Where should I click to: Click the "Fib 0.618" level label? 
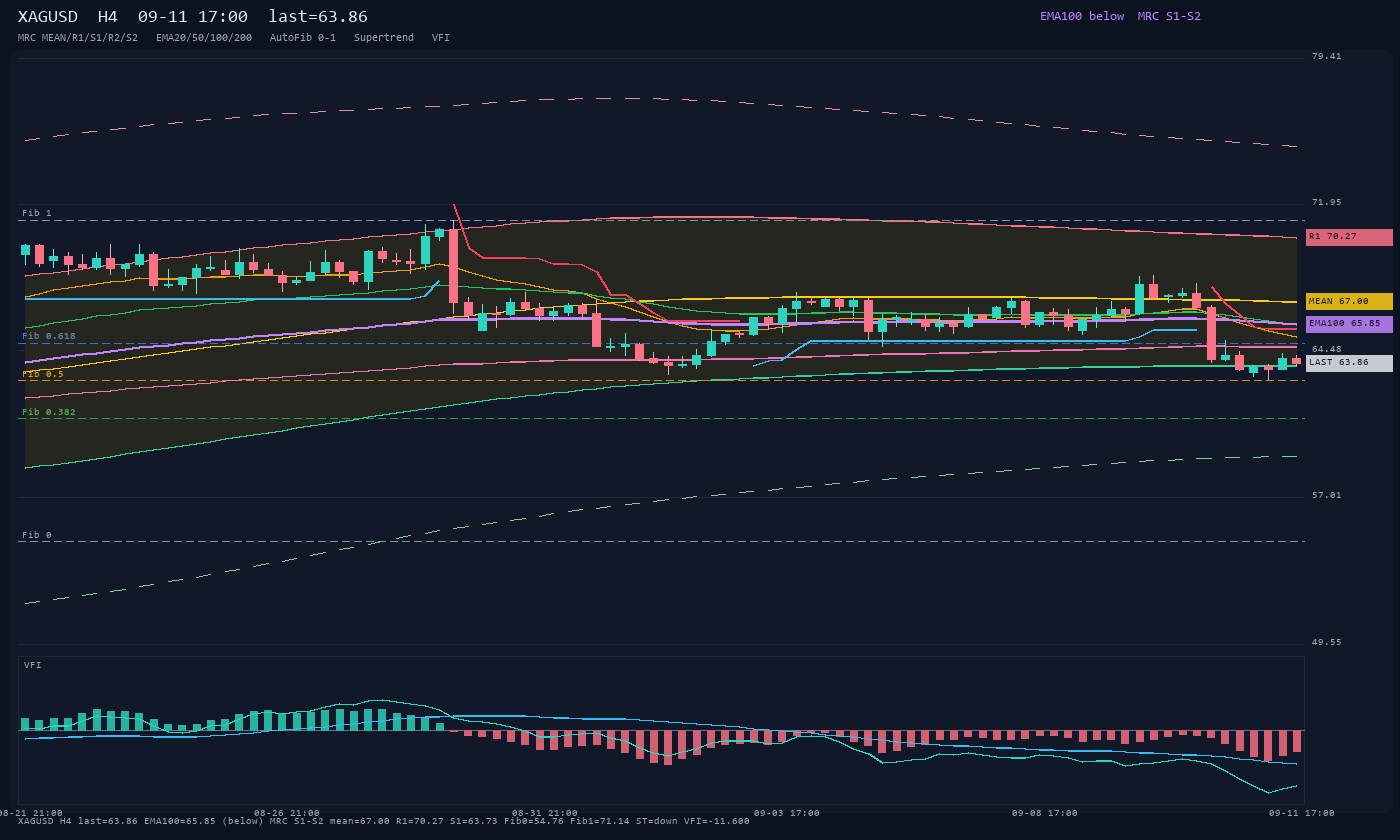[49, 336]
